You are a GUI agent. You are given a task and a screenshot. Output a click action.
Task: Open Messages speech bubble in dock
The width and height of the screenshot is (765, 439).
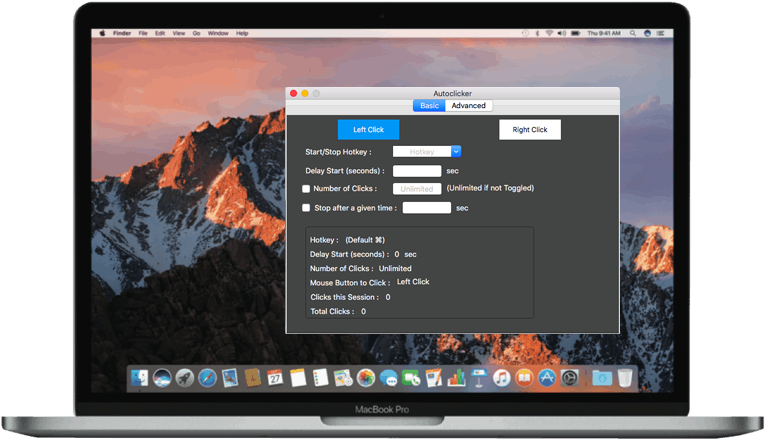[388, 378]
